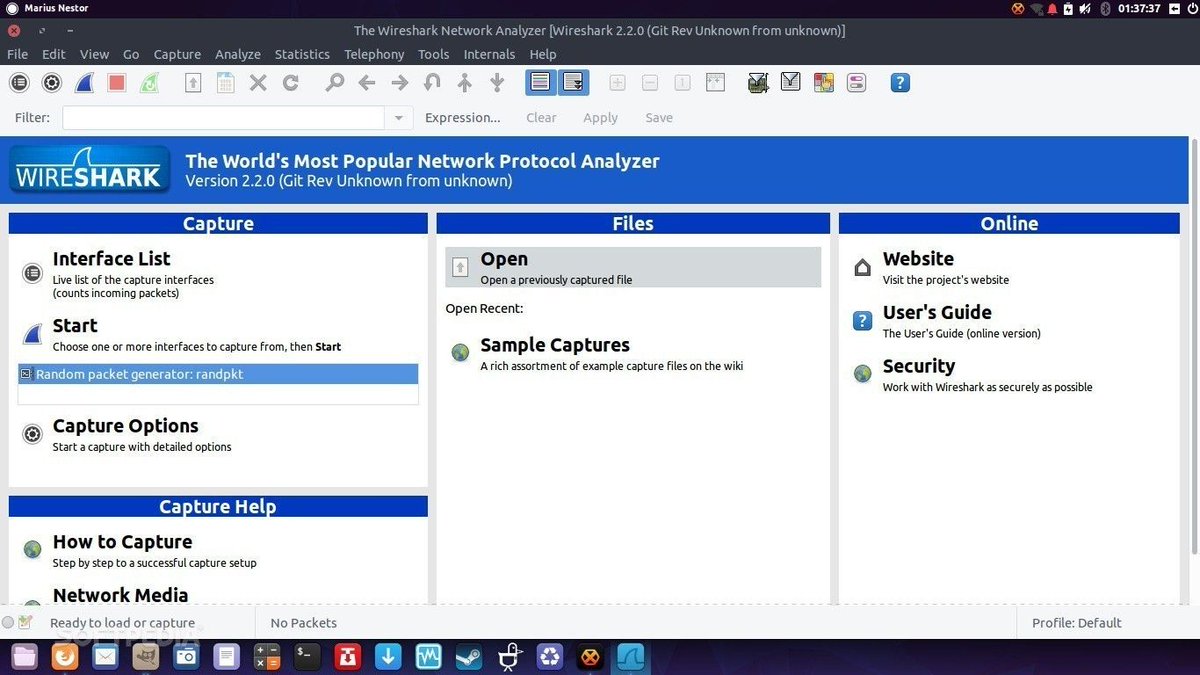This screenshot has height=675, width=1200.
Task: Open coloring rules toolbar icon
Action: (x=824, y=83)
